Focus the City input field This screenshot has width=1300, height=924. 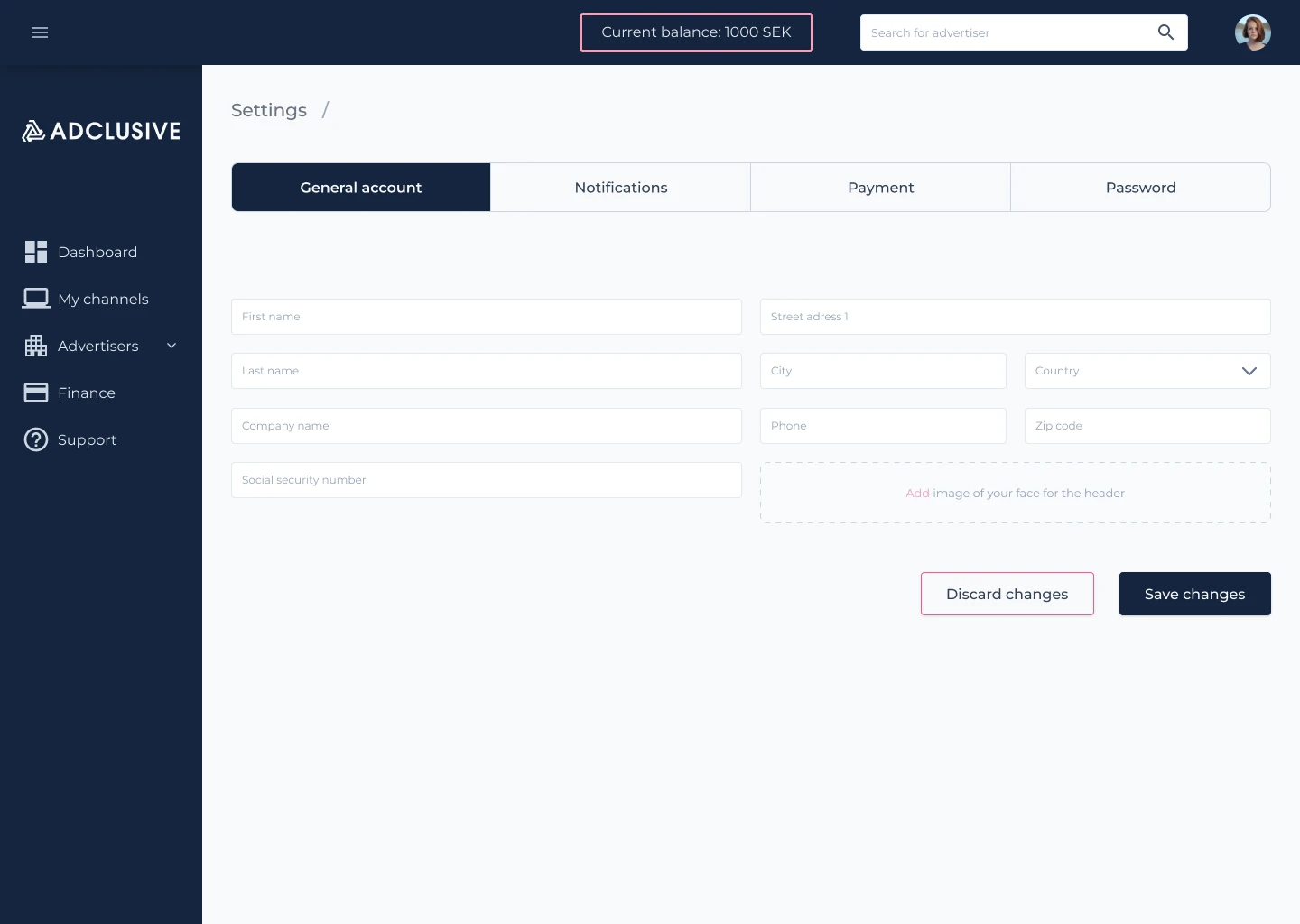pyautogui.click(x=883, y=371)
